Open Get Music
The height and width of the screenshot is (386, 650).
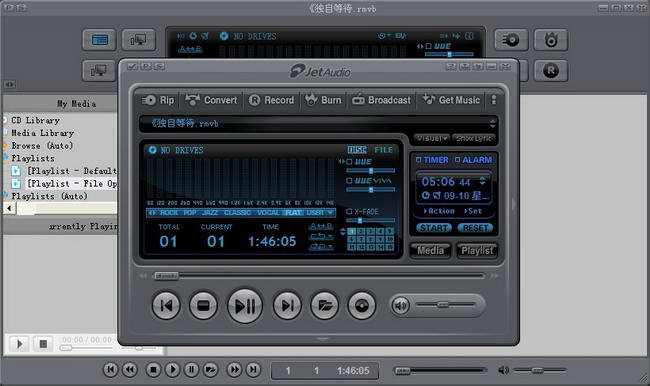click(x=451, y=100)
